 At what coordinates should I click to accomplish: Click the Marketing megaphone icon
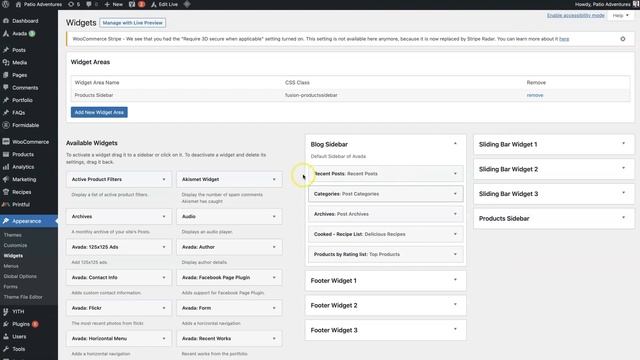pos(6,179)
